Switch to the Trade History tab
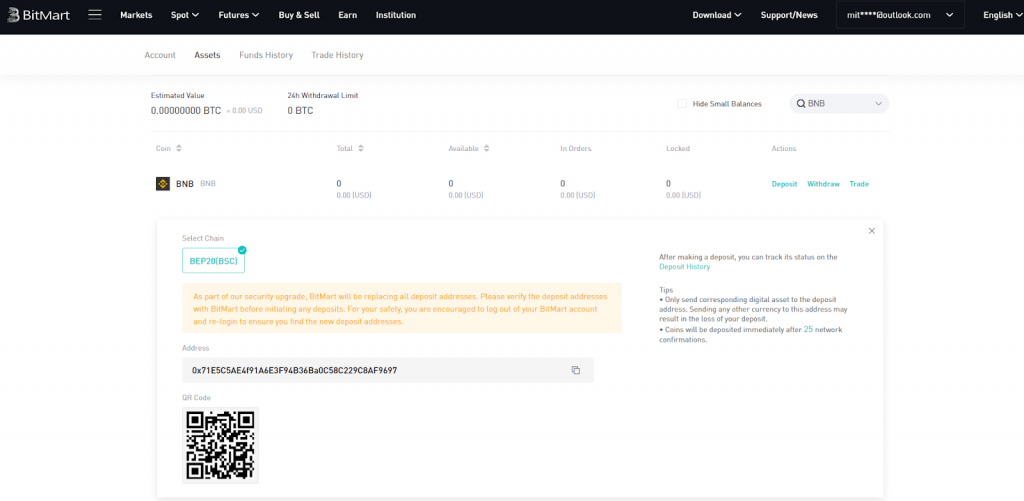Screen dimensions: 1024x501 (337, 55)
